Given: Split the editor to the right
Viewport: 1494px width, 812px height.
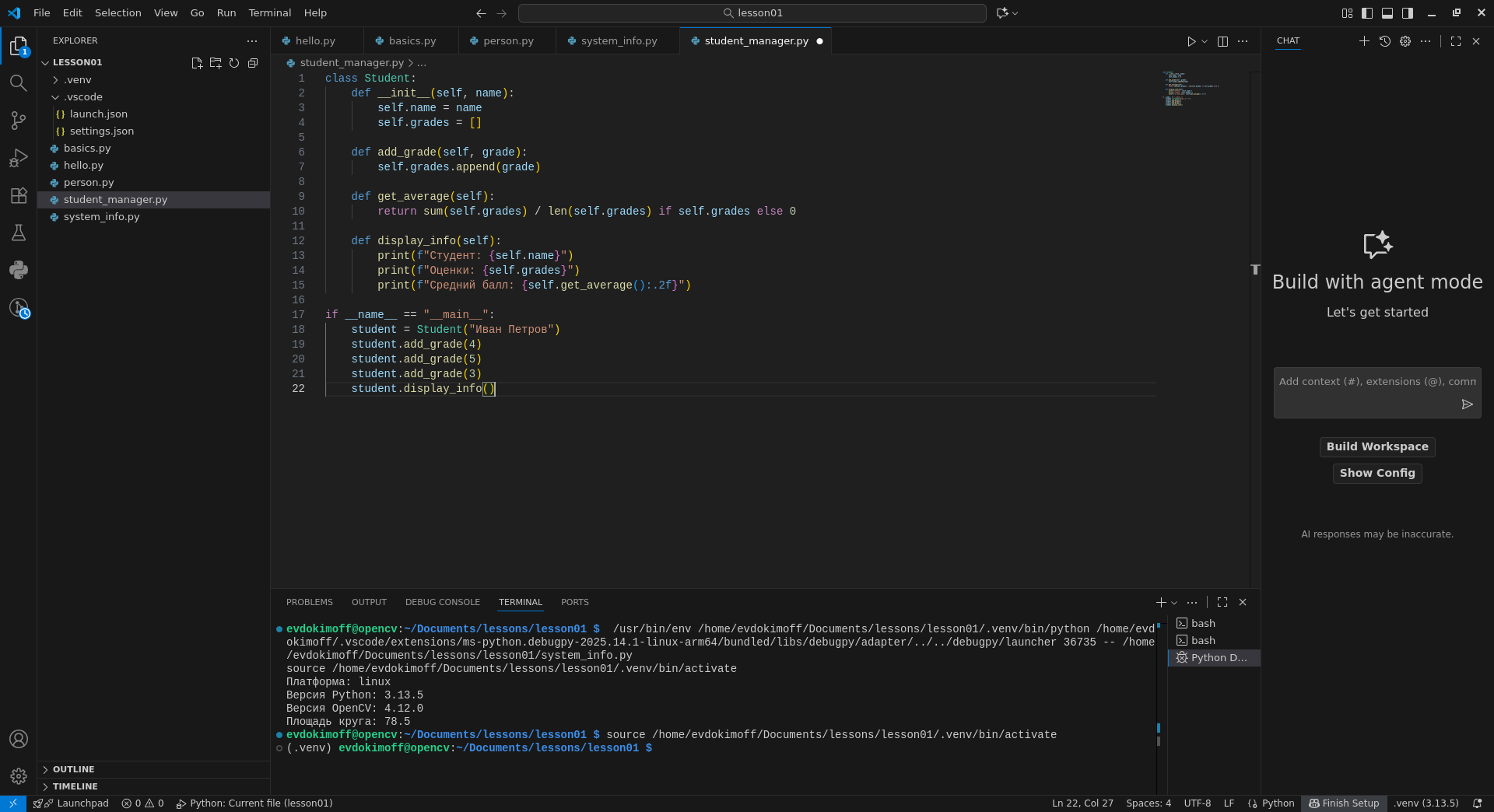Looking at the screenshot, I should (1222, 41).
